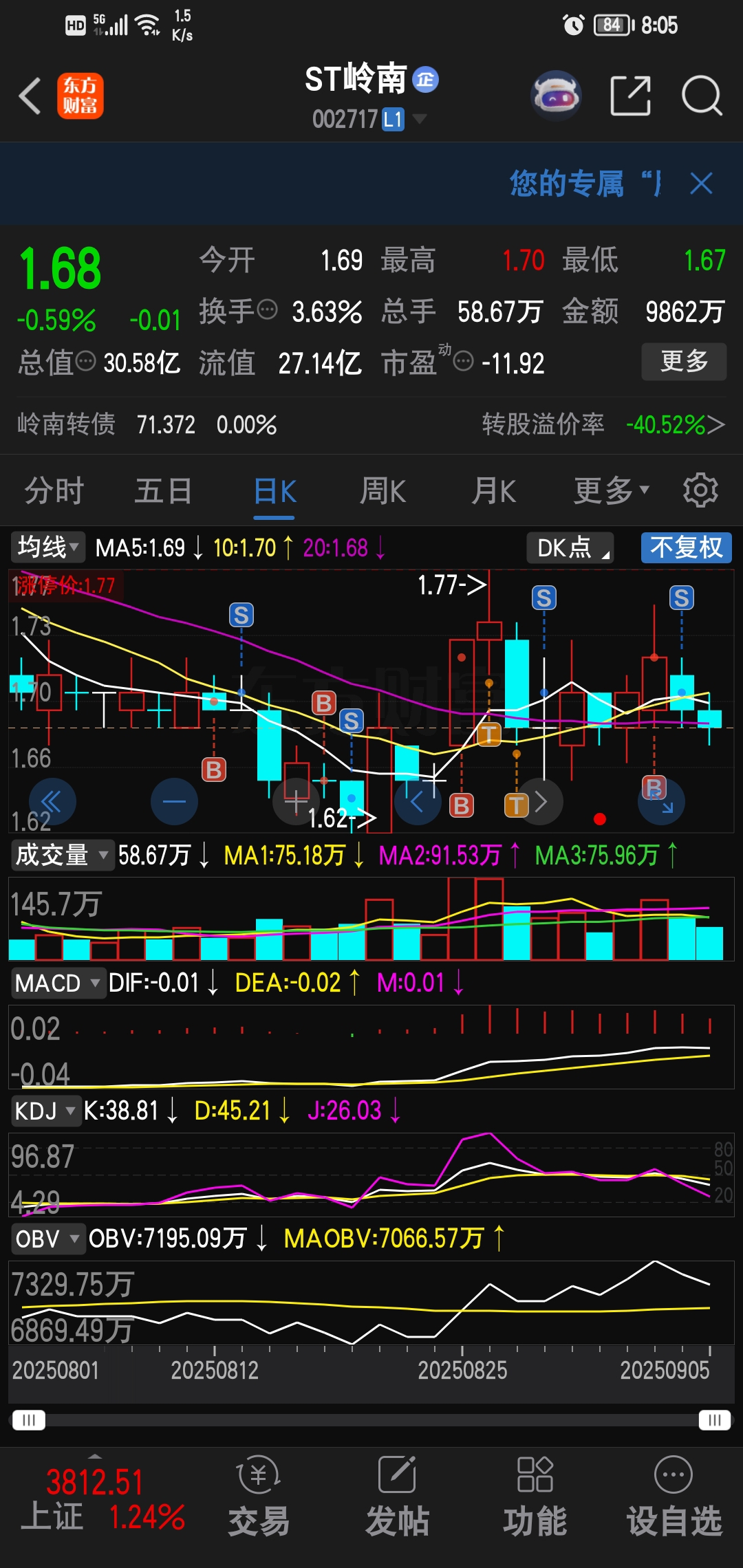Expand the 更多 period dropdown
The width and height of the screenshot is (743, 1568).
(612, 491)
